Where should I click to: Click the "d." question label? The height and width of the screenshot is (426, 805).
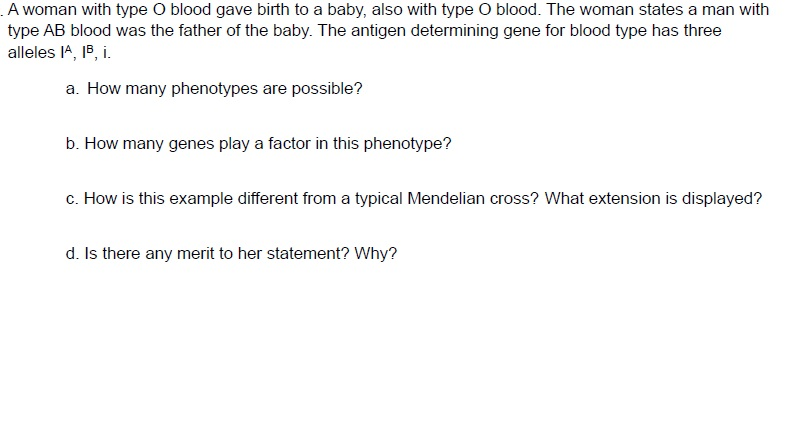coord(73,253)
